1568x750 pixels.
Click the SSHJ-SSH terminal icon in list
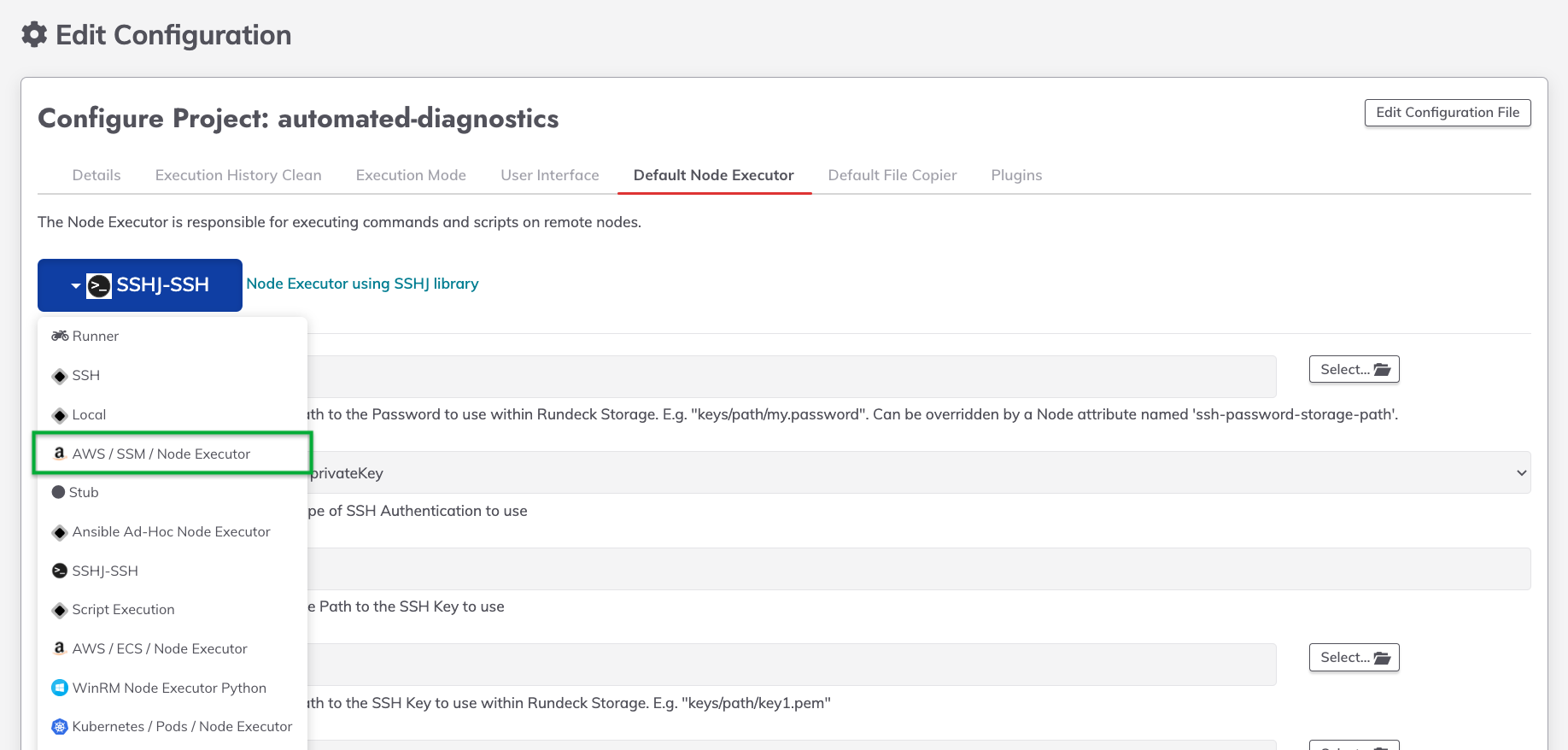tap(60, 571)
